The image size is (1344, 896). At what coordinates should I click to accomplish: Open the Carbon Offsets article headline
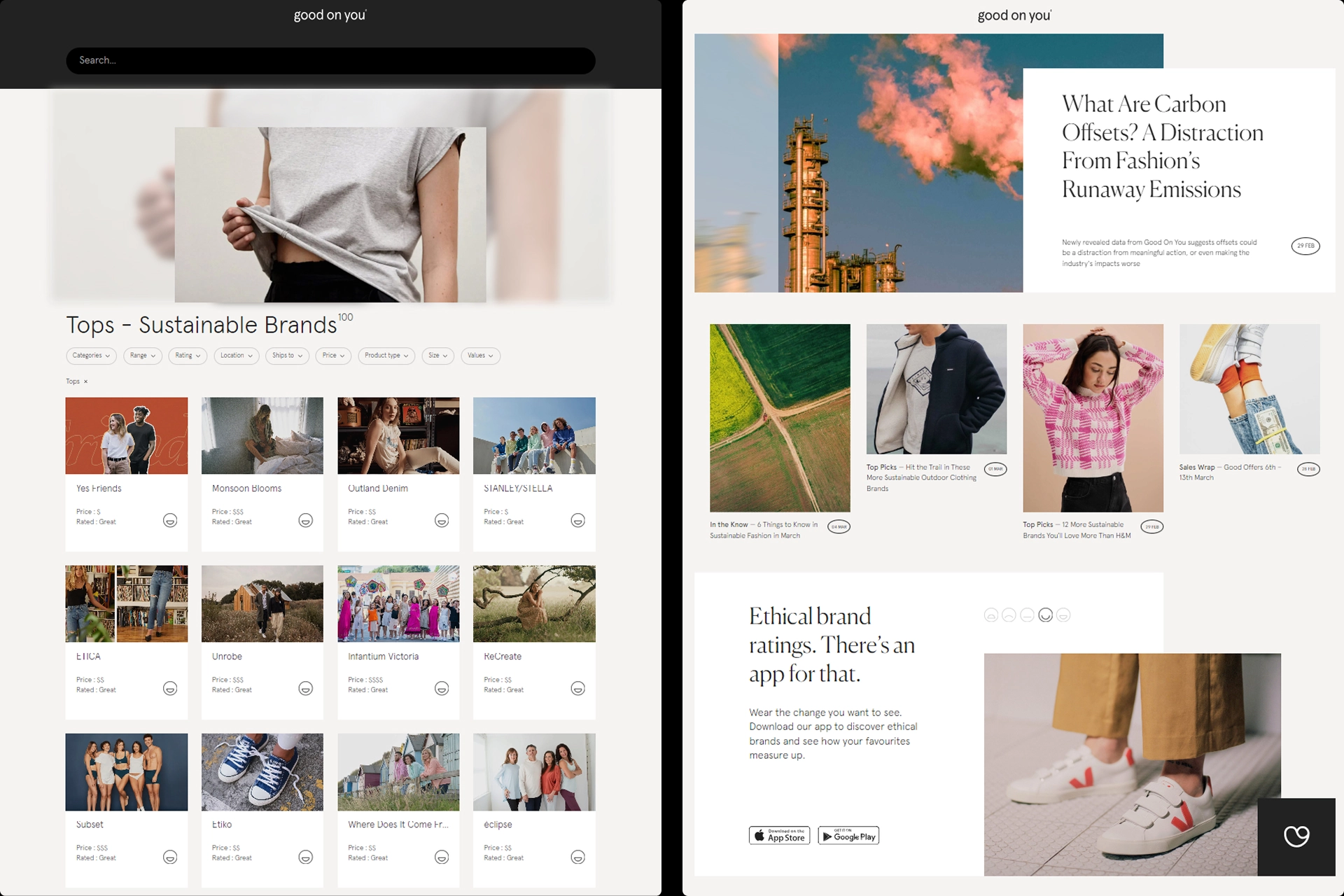1163,147
